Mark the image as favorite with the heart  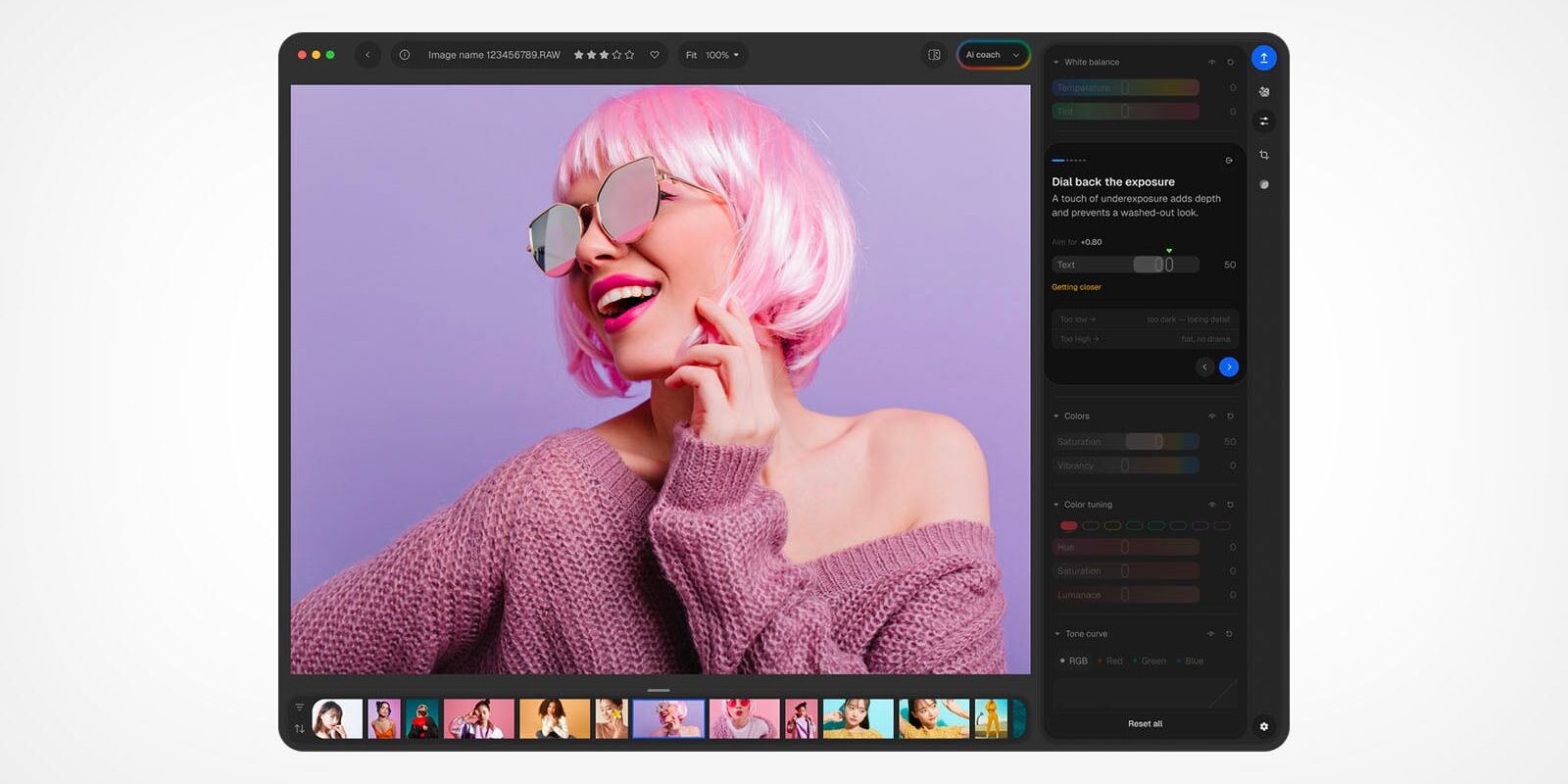655,55
